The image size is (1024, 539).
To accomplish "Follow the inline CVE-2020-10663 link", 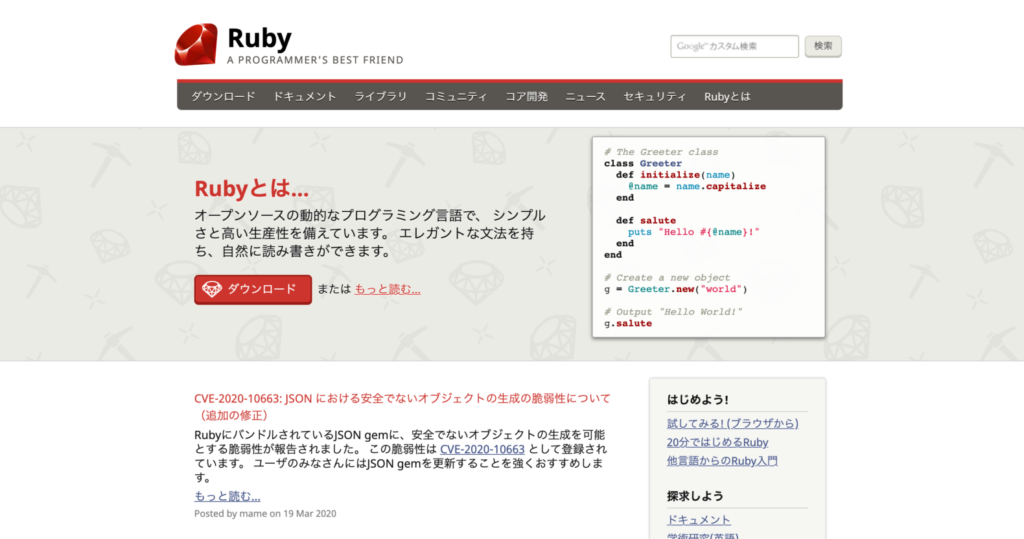I will (x=483, y=449).
